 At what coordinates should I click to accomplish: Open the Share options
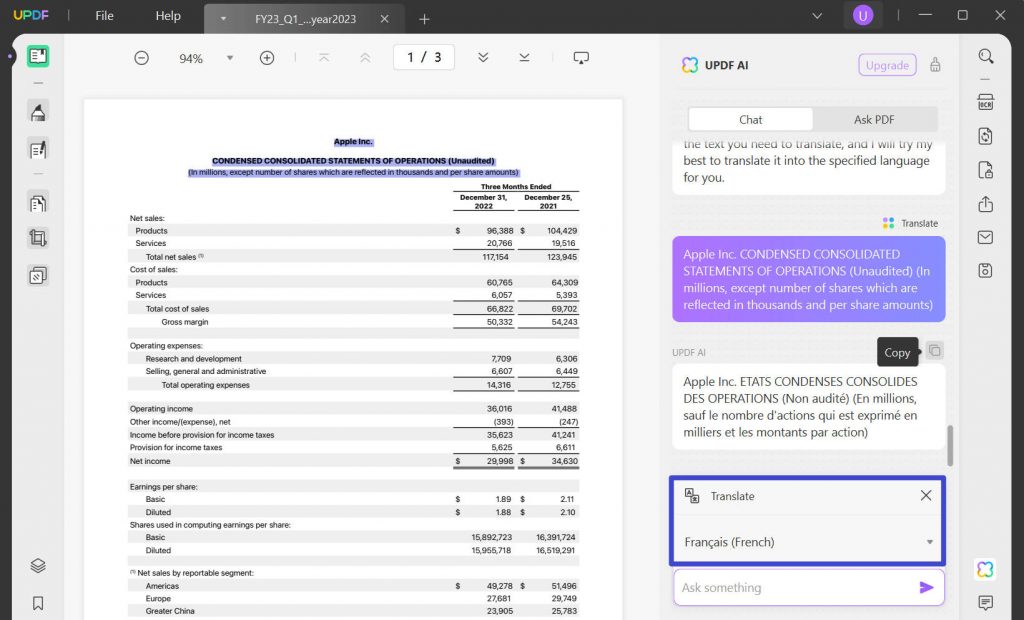point(985,204)
